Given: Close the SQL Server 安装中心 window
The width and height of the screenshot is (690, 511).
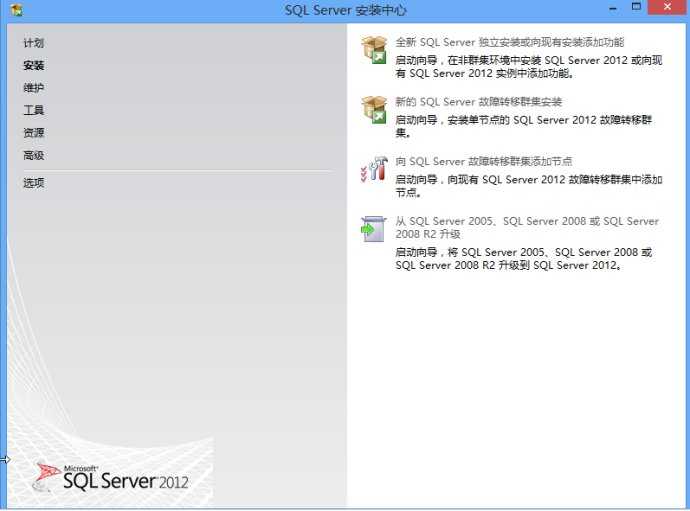Looking at the screenshot, I should (667, 7).
